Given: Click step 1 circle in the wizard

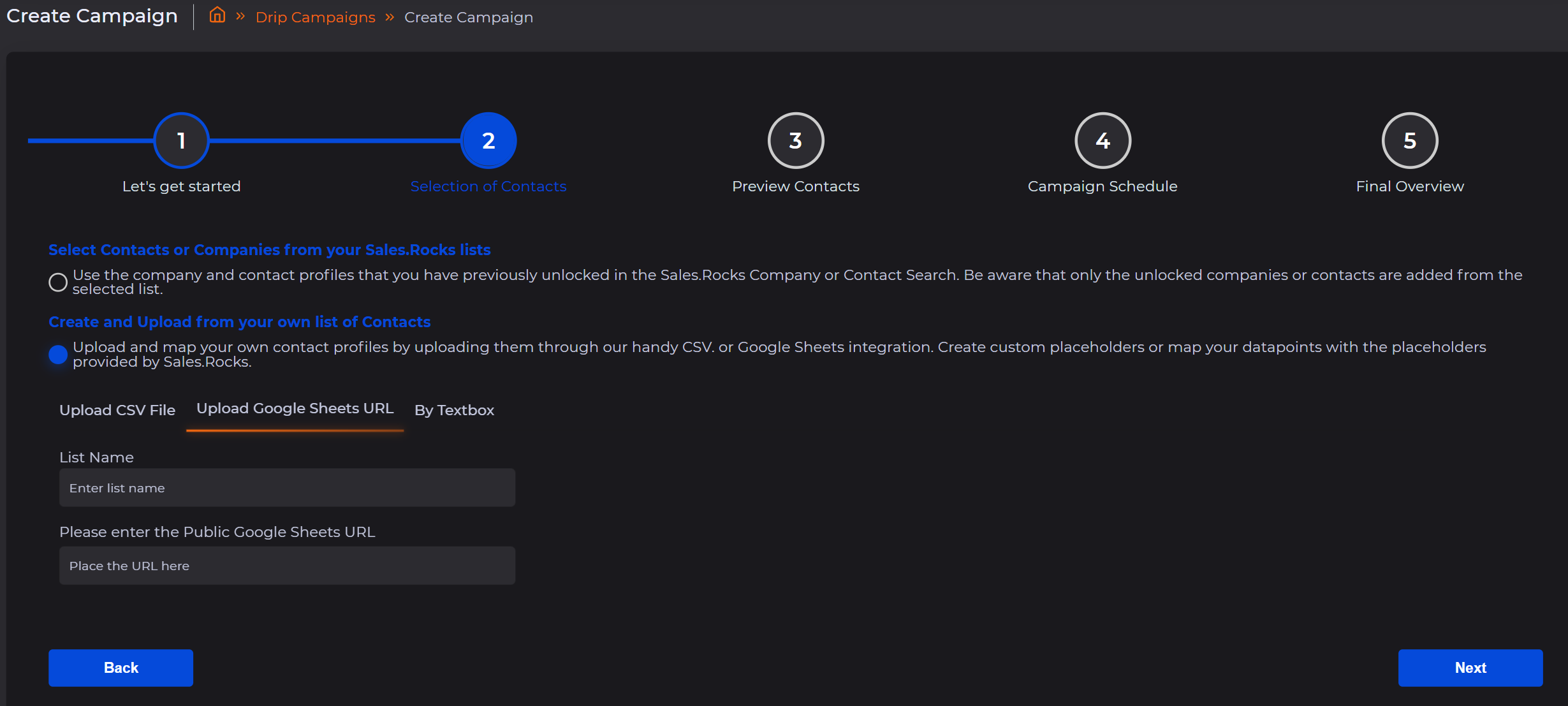Looking at the screenshot, I should point(181,140).
